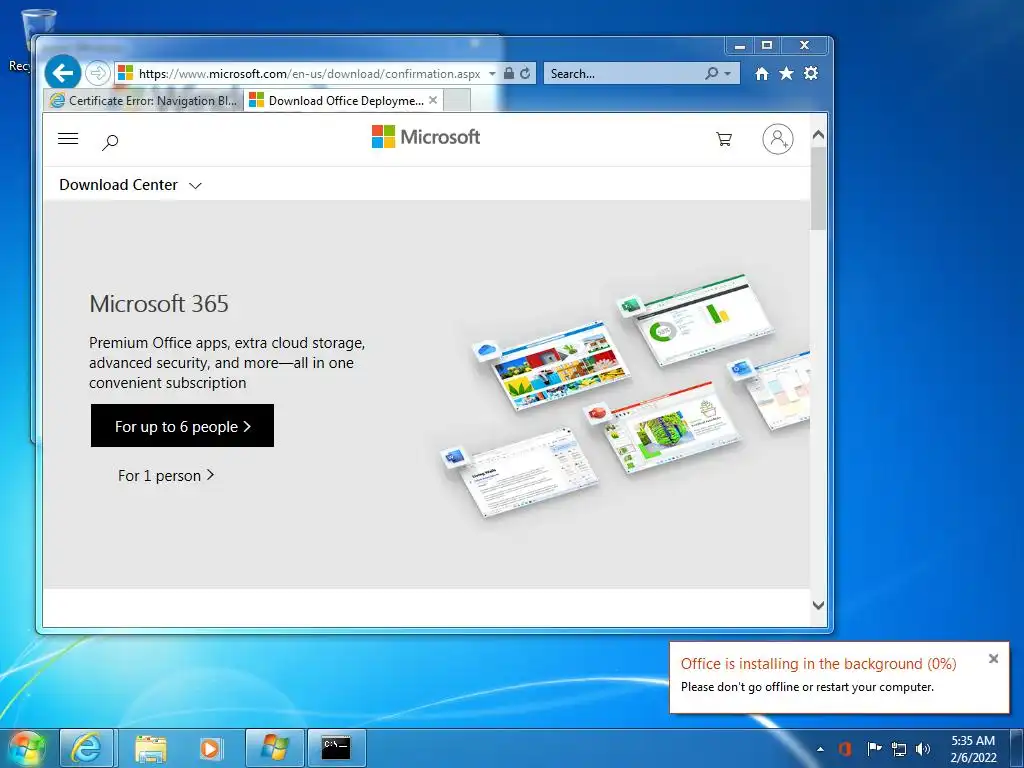Viewport: 1024px width, 768px height.
Task: Click the Show desktop button on the taskbar
Action: pos(1016,748)
